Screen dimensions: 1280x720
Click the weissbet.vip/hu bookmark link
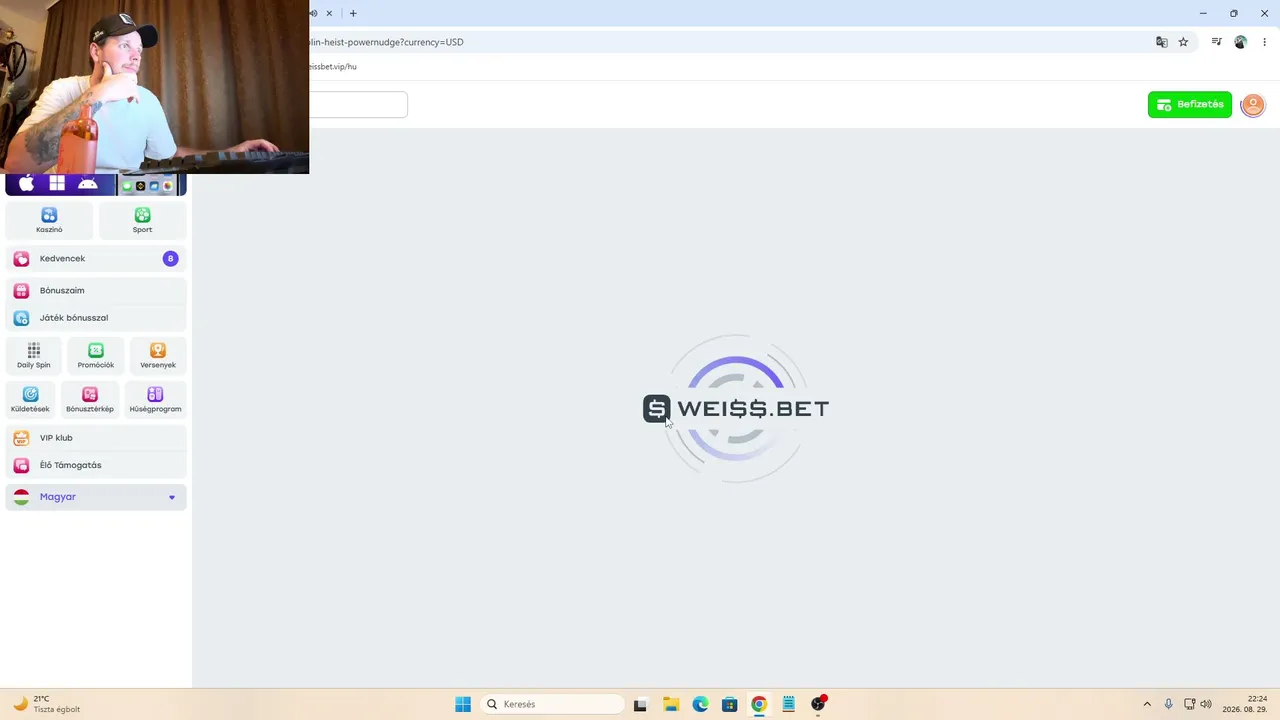click(333, 67)
